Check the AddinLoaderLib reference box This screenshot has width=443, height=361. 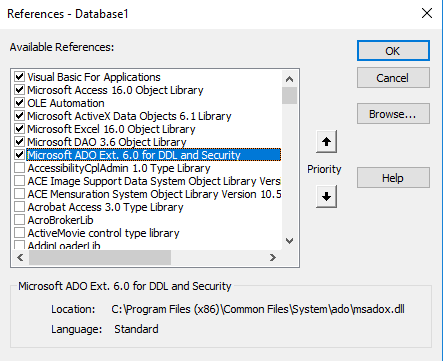19,245
